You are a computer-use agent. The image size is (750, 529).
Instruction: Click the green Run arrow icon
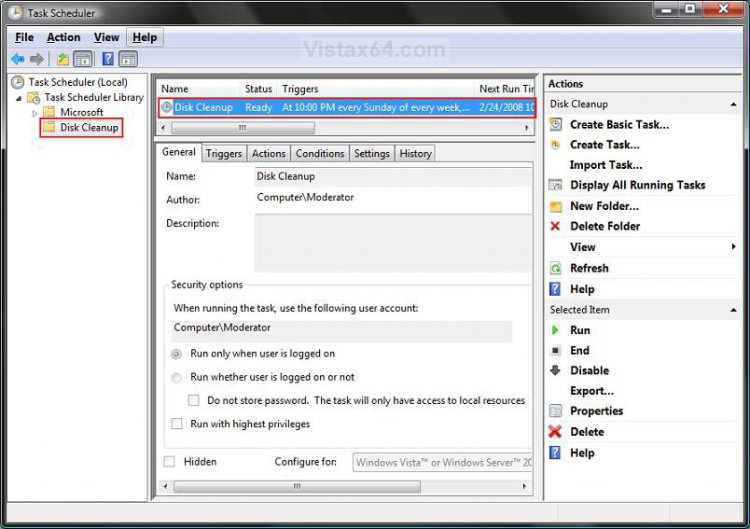tap(555, 330)
